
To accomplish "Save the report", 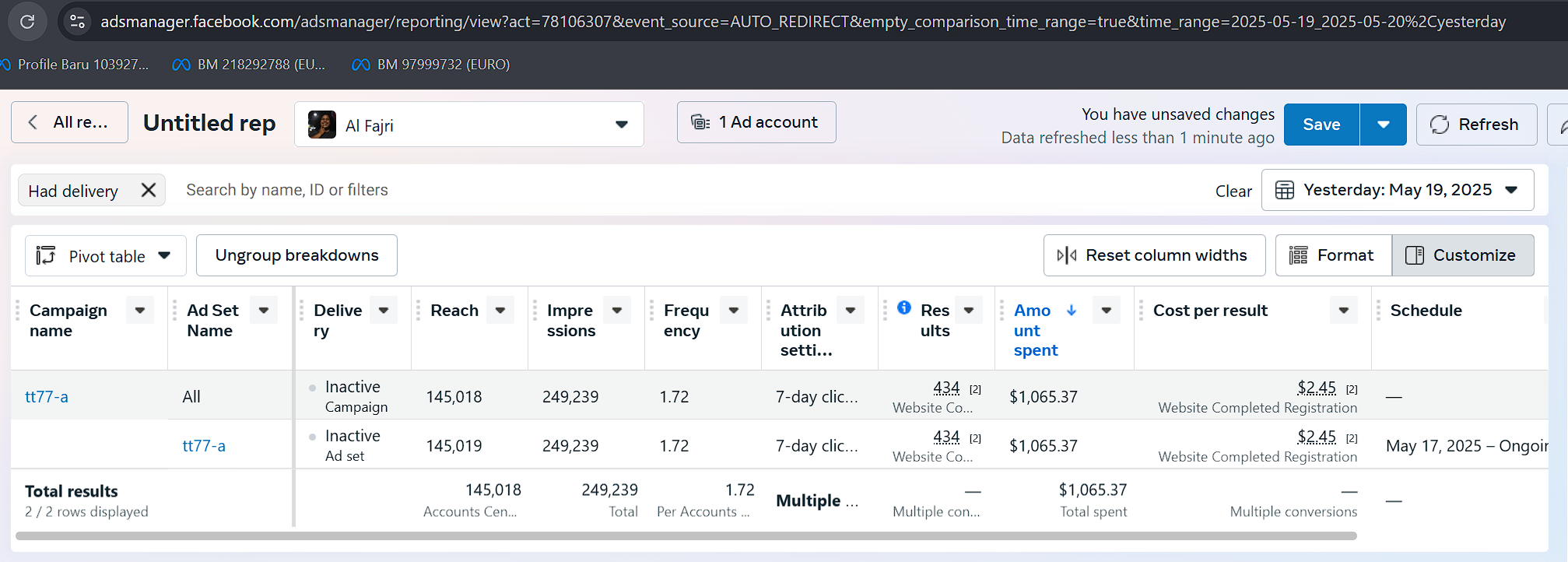I will [1321, 125].
